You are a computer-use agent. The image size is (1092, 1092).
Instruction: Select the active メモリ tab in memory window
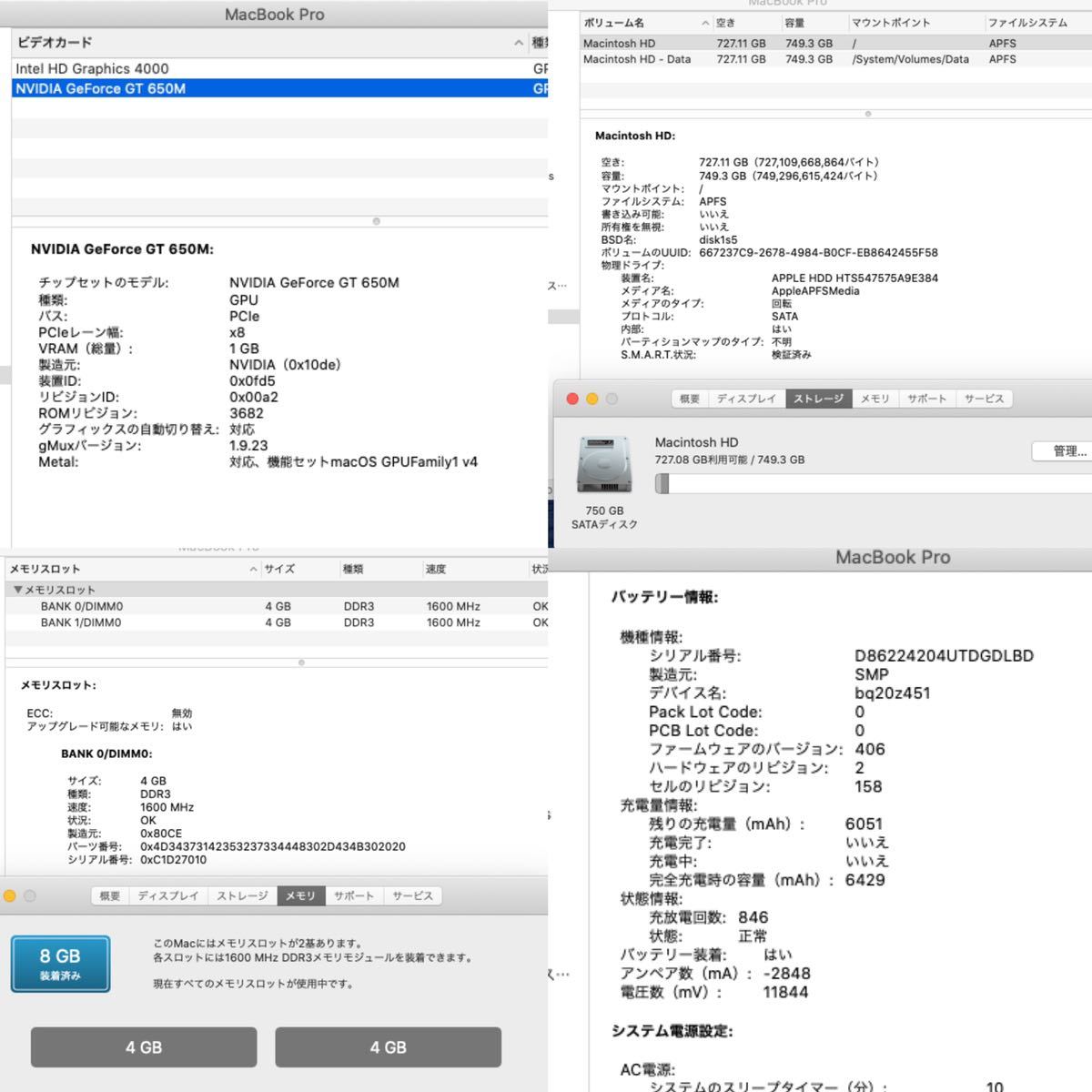tap(300, 896)
